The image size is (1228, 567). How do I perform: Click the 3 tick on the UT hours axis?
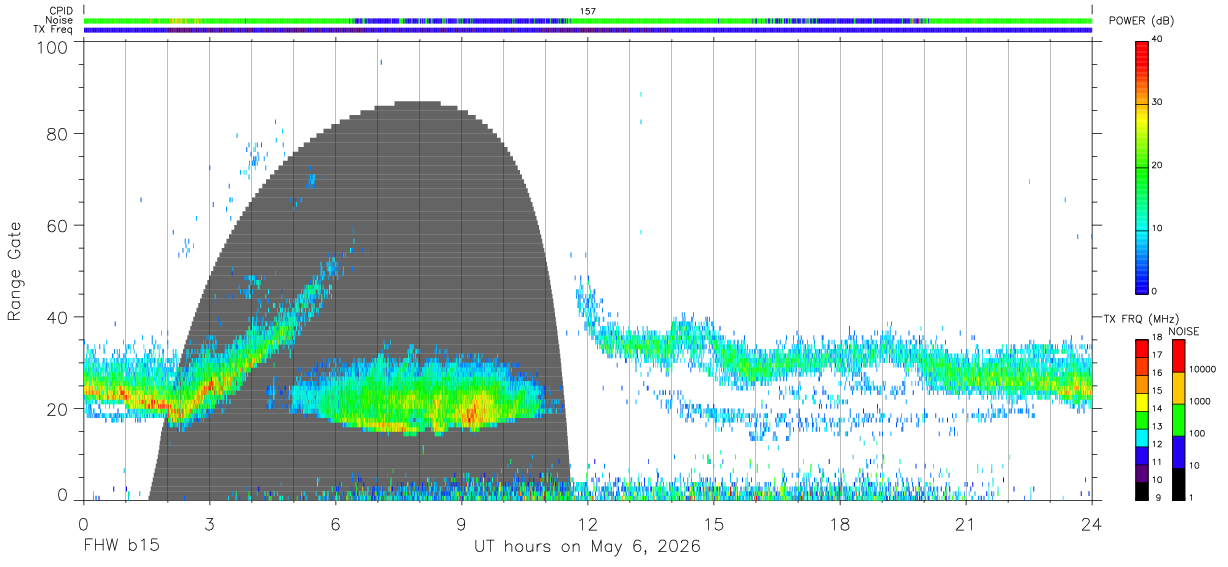pos(209,524)
